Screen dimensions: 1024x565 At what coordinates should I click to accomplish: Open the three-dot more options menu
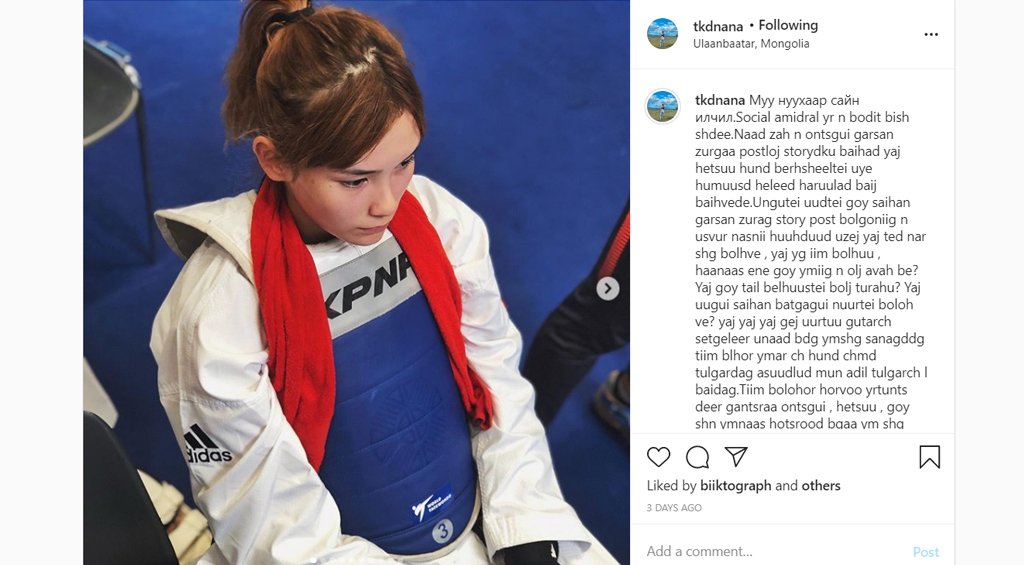931,34
